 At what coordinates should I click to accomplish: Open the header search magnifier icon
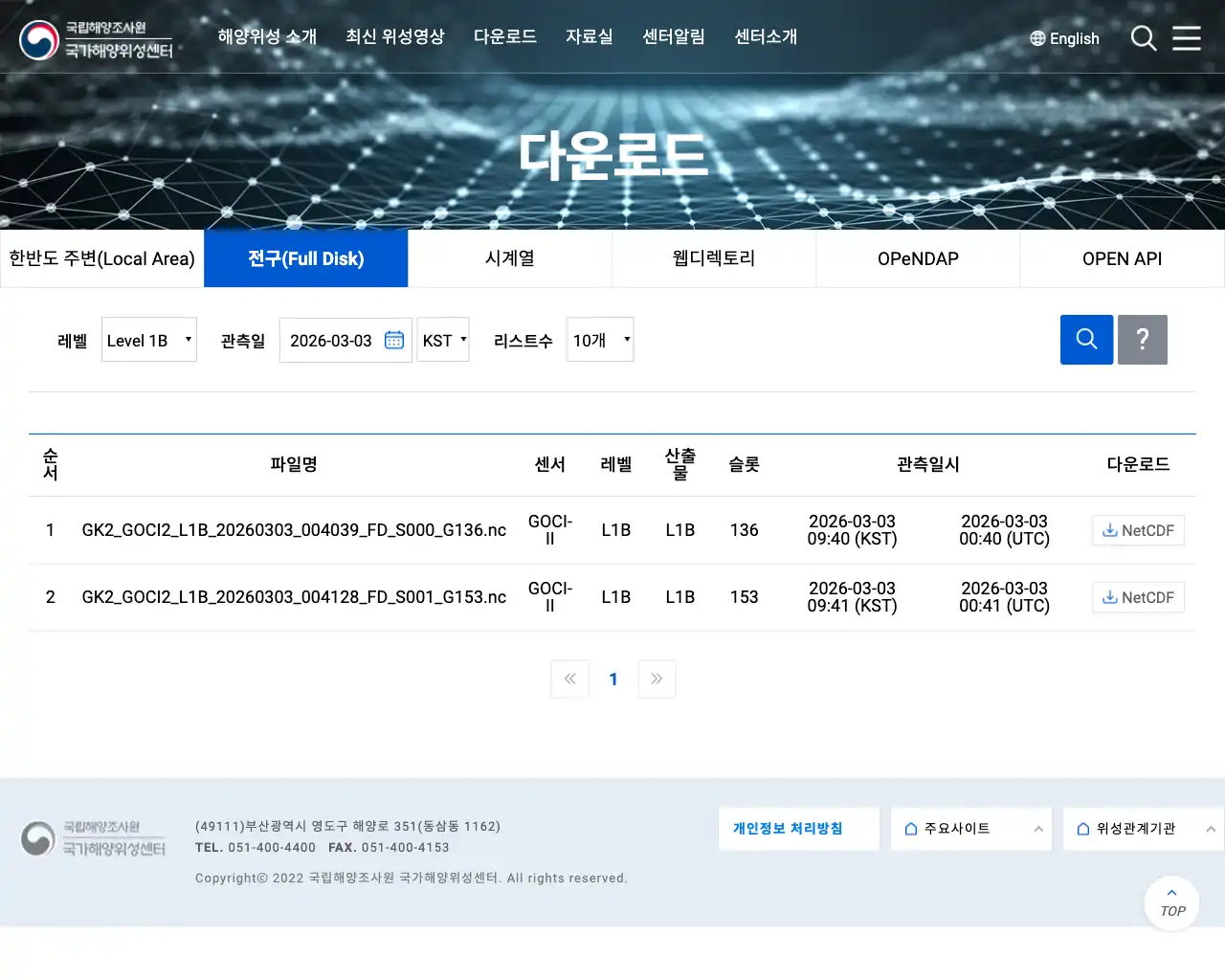coord(1143,38)
